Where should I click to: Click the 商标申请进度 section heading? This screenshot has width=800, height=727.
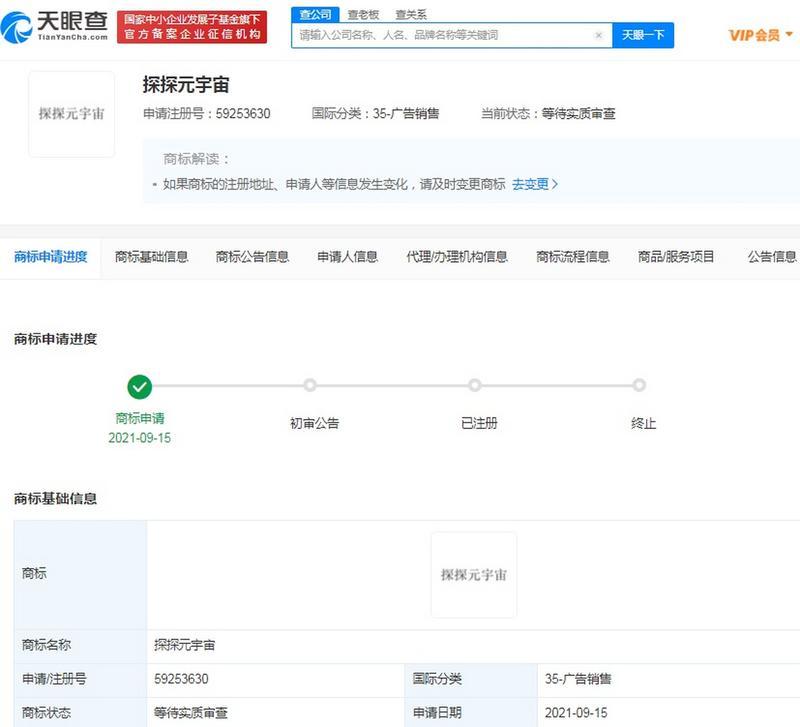[56, 339]
